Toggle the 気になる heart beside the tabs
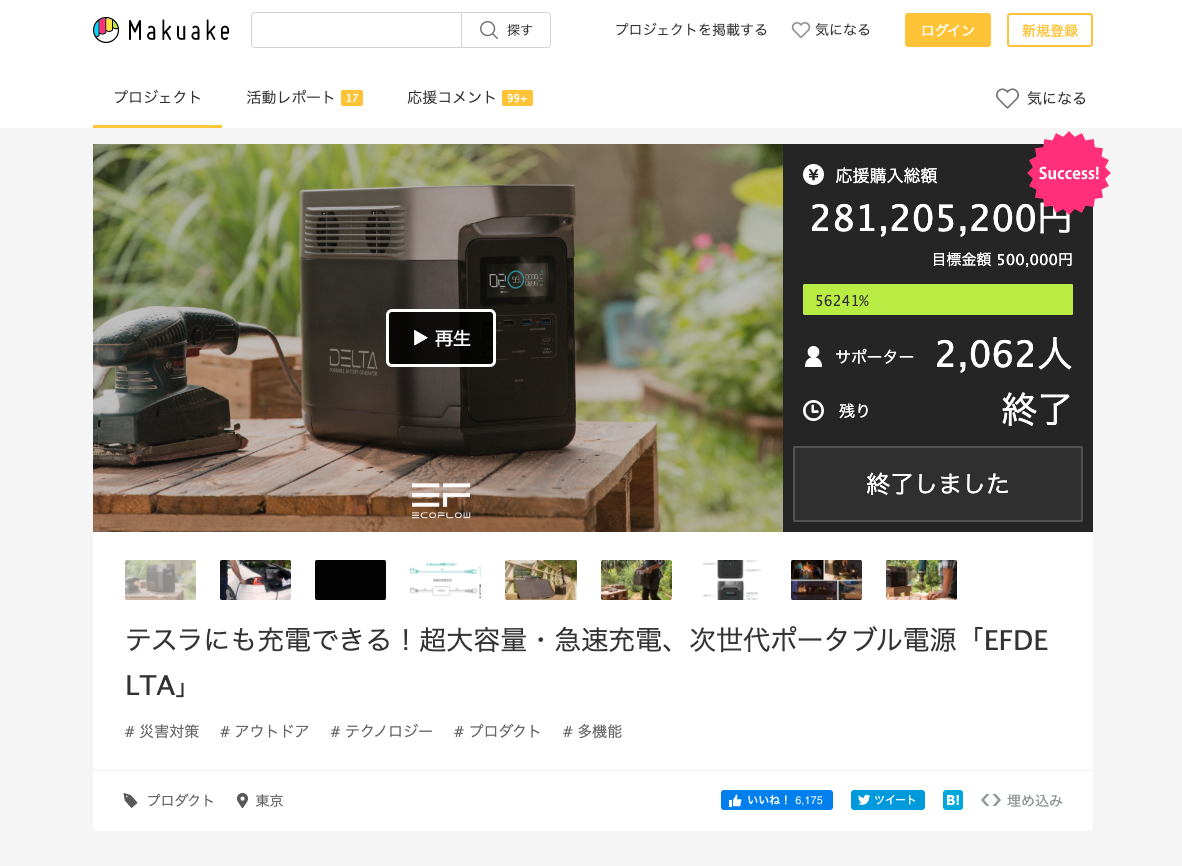 [1007, 98]
